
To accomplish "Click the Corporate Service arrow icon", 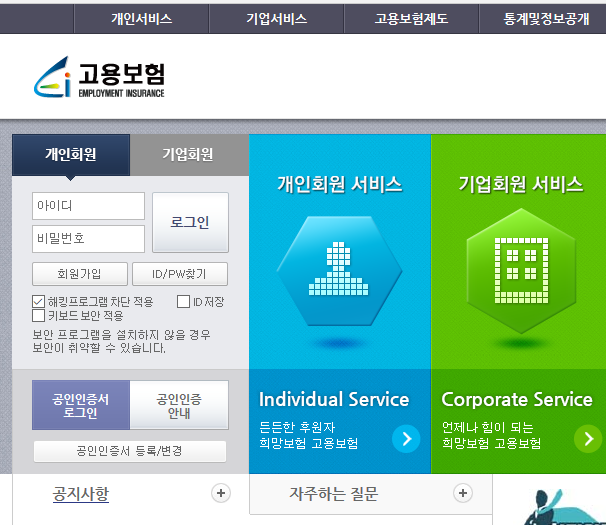I will 588,439.
